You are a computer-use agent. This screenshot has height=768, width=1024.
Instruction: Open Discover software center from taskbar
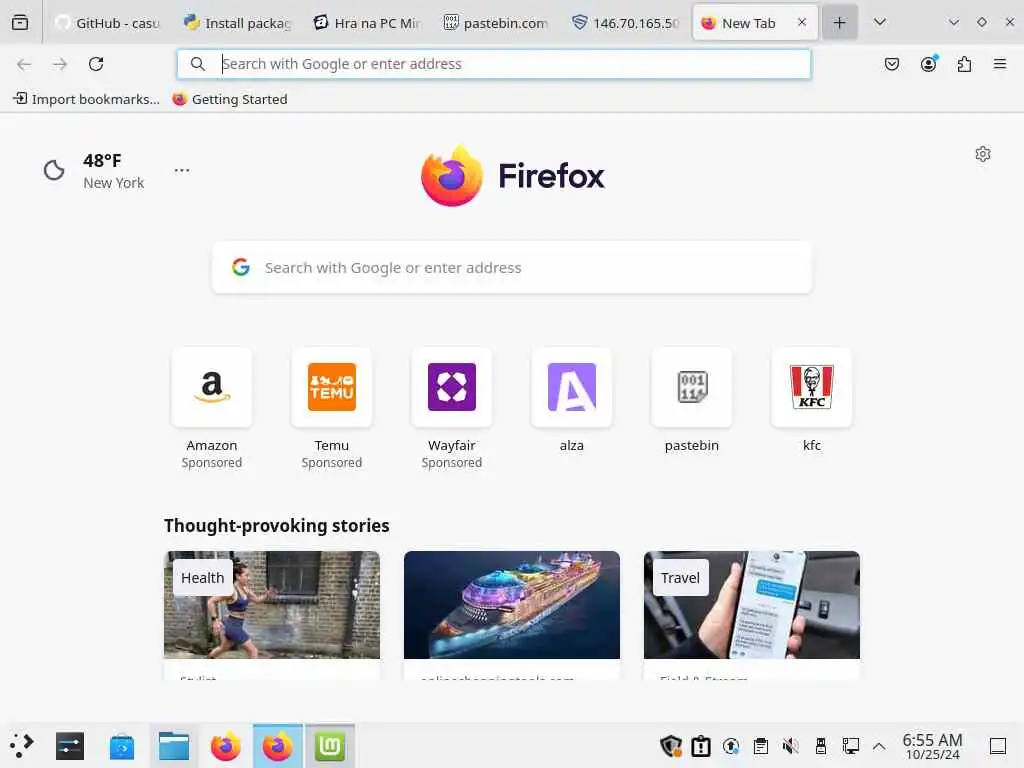[x=121, y=746]
